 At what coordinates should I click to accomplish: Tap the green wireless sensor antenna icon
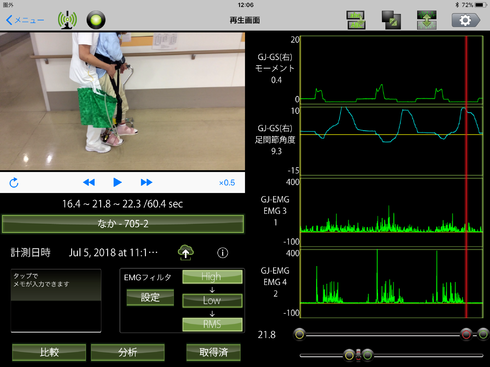(x=67, y=20)
